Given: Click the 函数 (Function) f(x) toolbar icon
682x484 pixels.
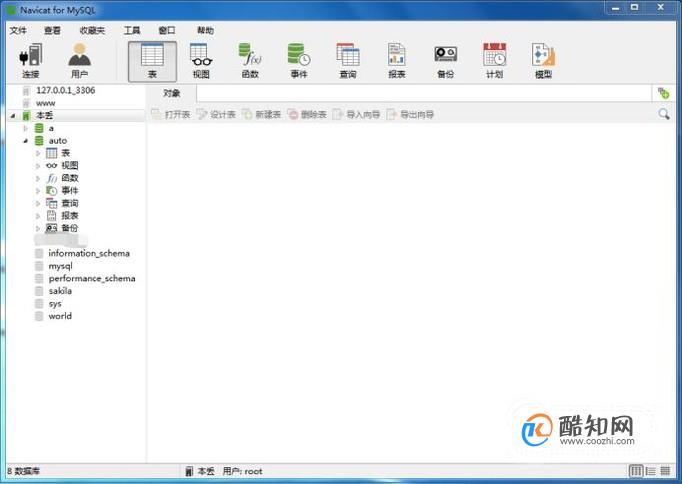Looking at the screenshot, I should pyautogui.click(x=250, y=60).
